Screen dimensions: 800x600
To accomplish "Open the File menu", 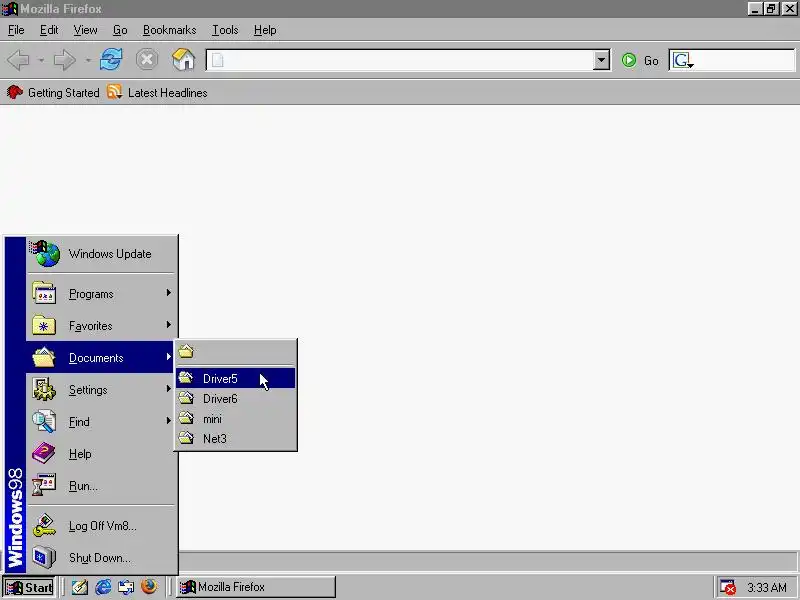I will pos(16,30).
